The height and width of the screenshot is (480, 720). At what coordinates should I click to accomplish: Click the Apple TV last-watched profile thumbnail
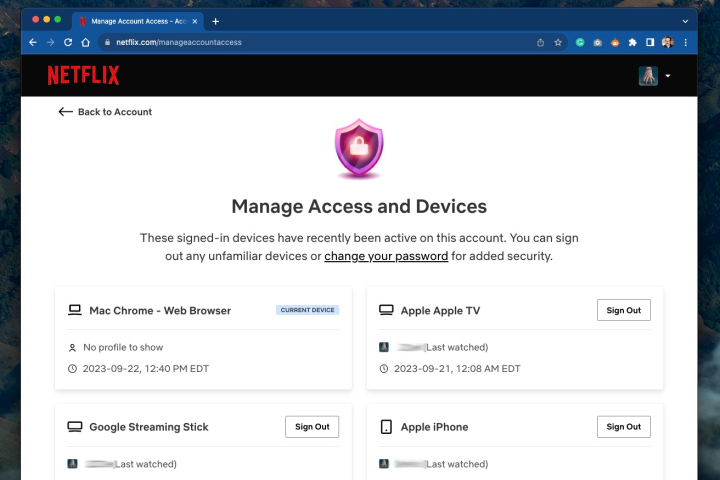(x=384, y=347)
